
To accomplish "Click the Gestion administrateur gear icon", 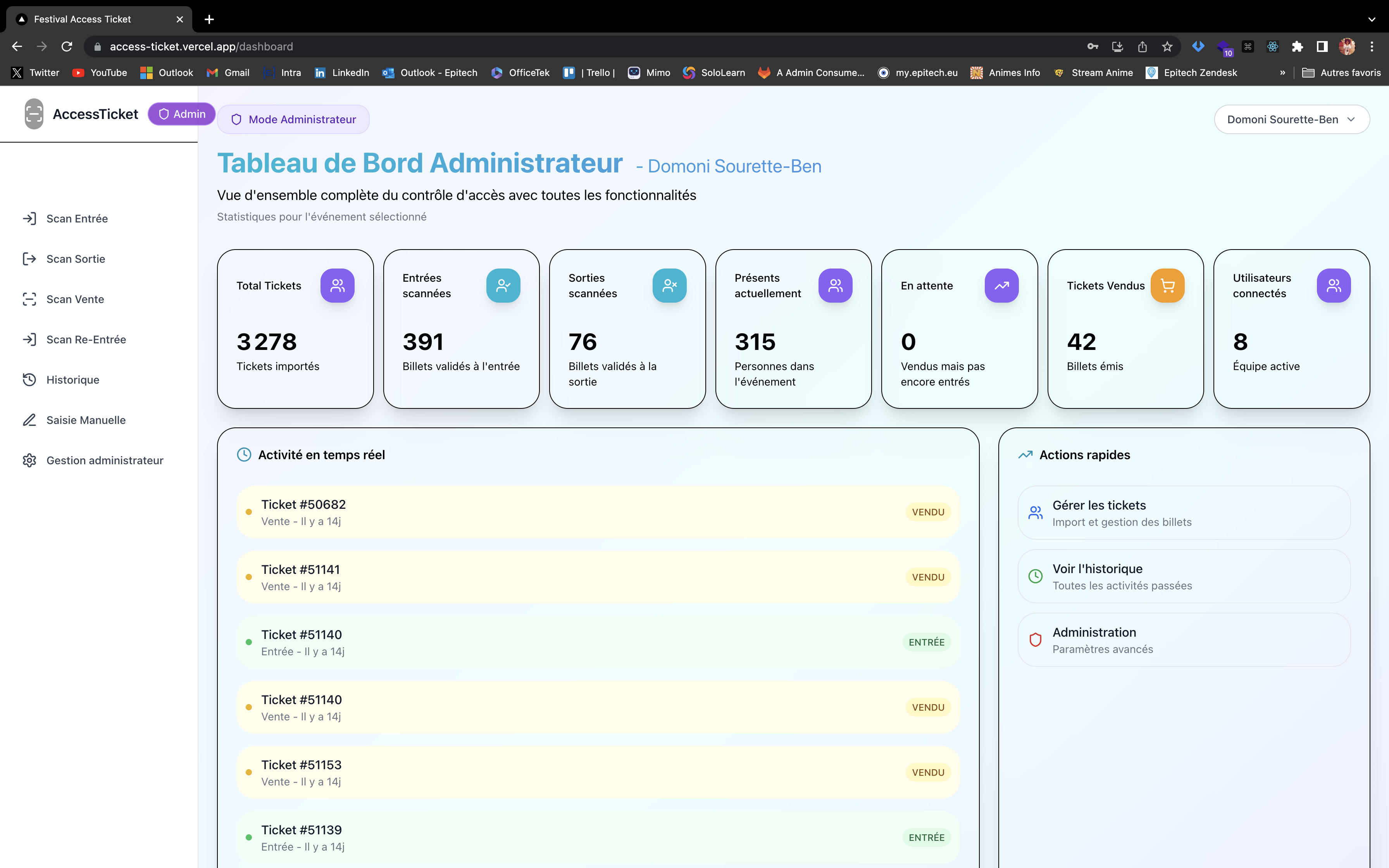I will click(x=29, y=460).
